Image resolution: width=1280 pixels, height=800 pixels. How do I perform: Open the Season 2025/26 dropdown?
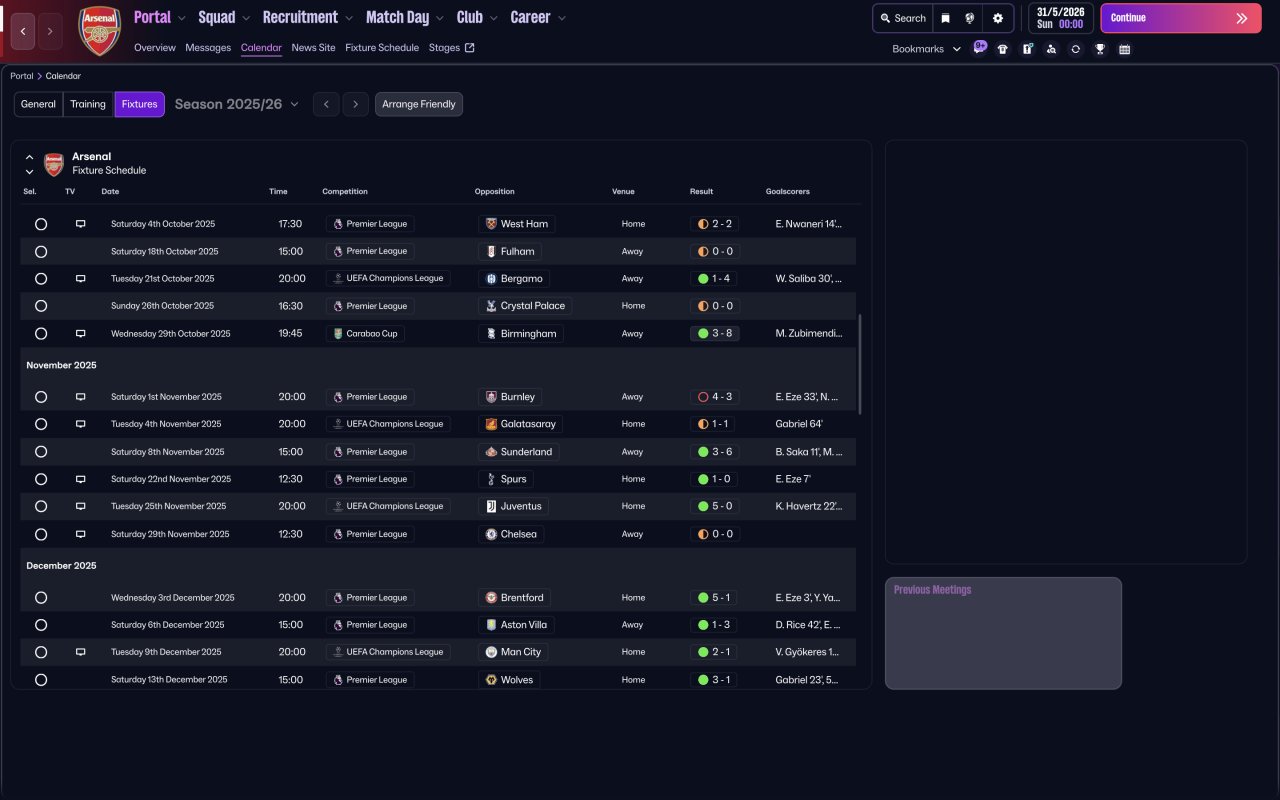(236, 104)
